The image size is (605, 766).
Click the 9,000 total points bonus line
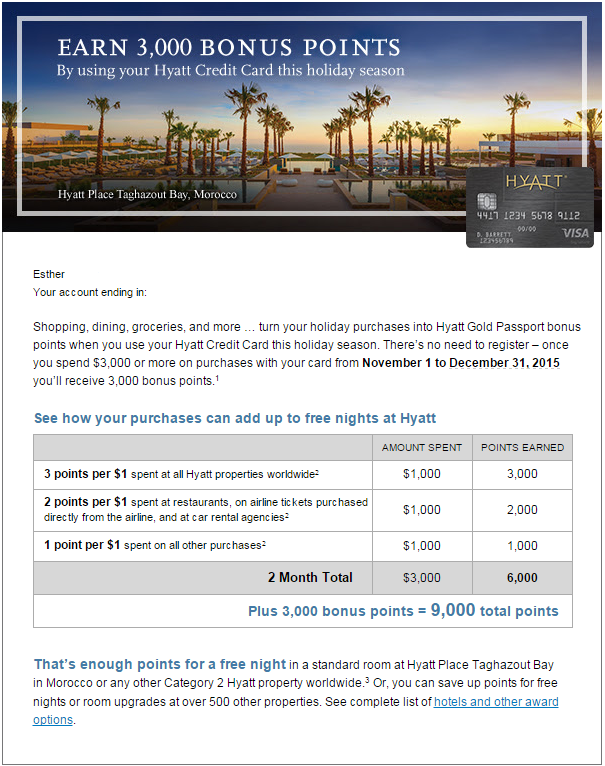tap(403, 610)
